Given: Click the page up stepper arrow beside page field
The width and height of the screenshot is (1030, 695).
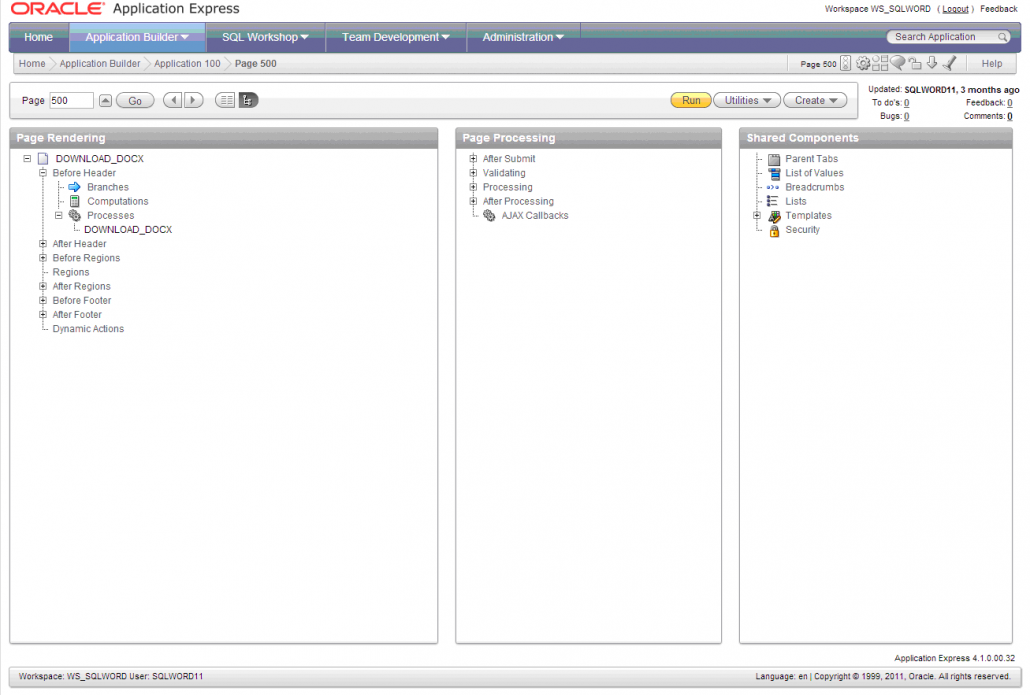Looking at the screenshot, I should pyautogui.click(x=105, y=100).
